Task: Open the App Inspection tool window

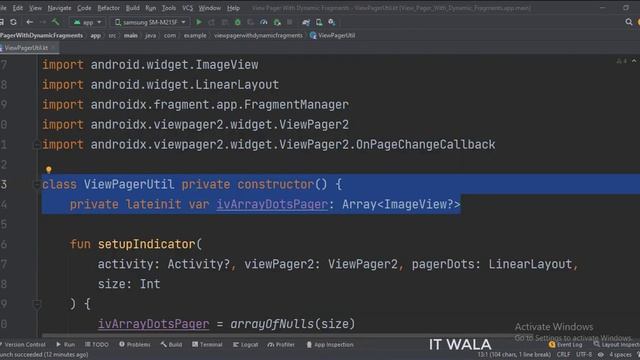Action: 330,344
